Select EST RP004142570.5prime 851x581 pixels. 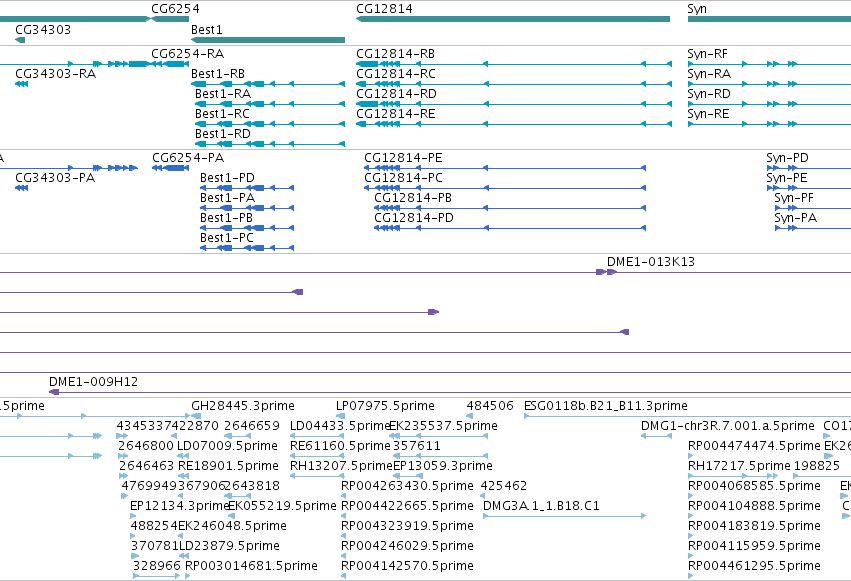tap(407, 566)
